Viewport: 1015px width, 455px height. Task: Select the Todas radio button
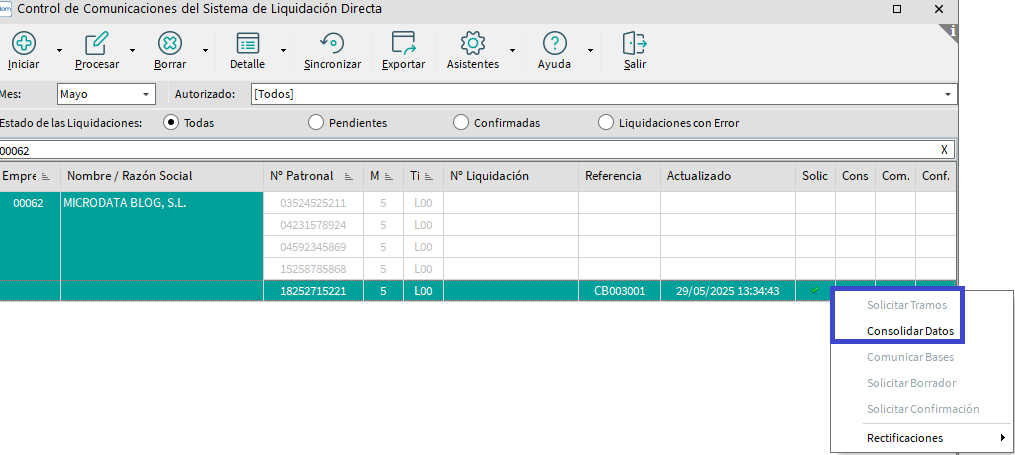[x=171, y=123]
